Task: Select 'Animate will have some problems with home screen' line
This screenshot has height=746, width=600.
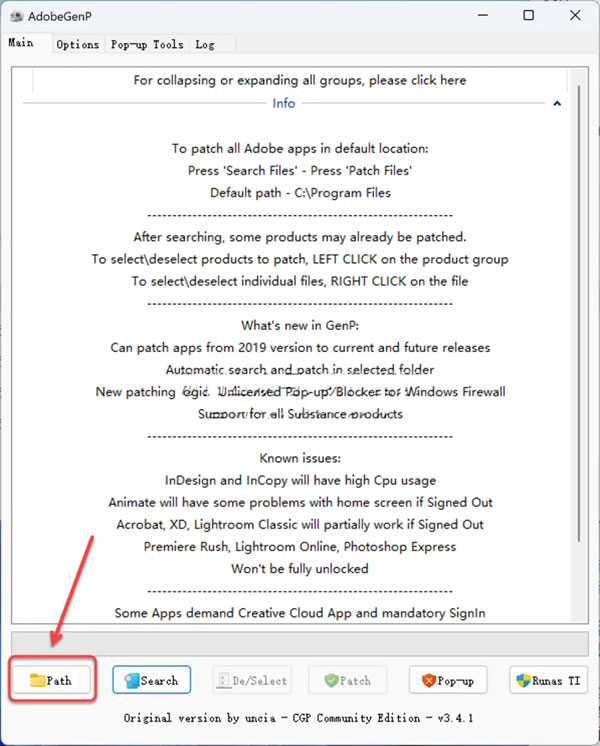Action: point(300,502)
